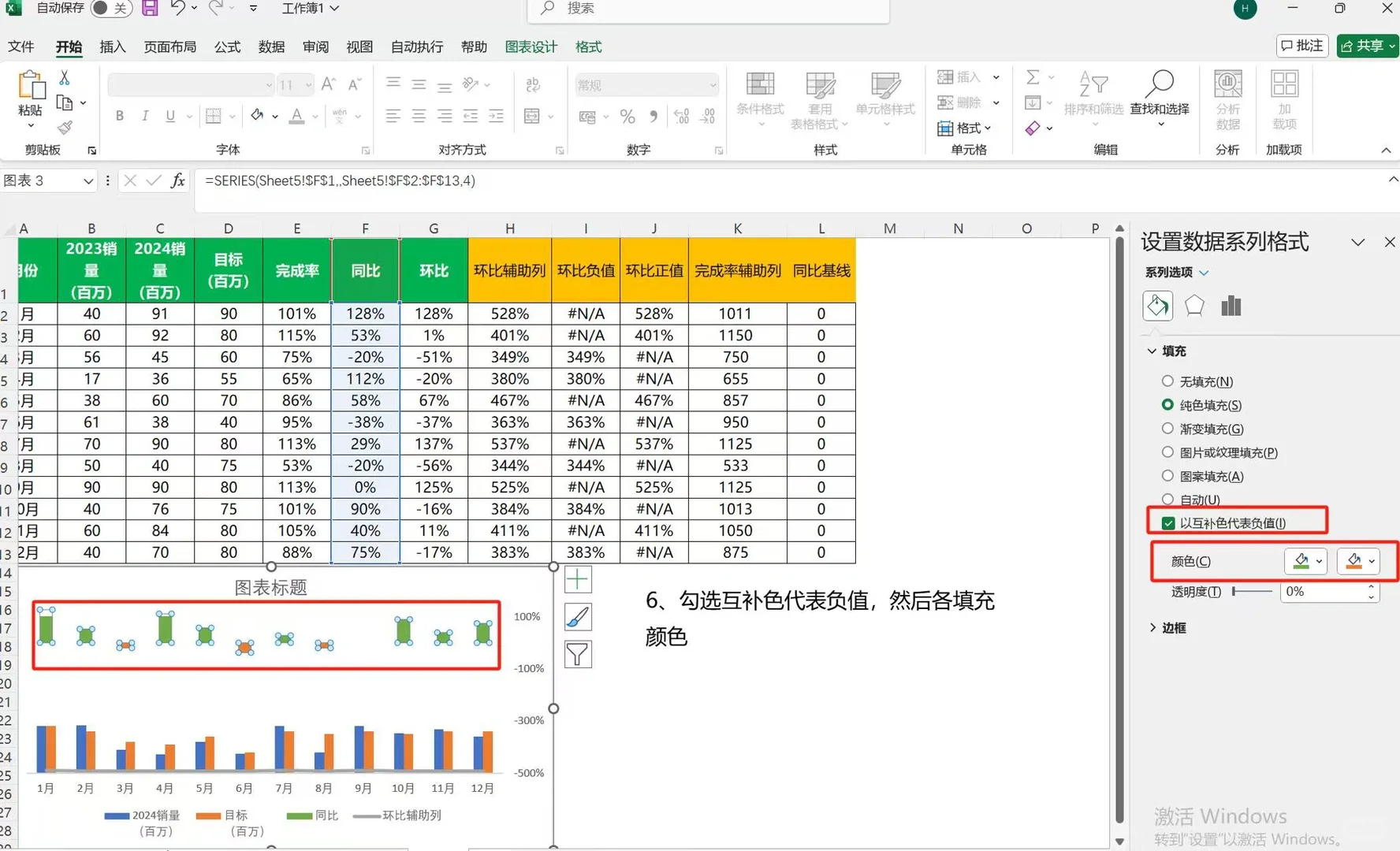Open the font size dropdown

(308, 85)
